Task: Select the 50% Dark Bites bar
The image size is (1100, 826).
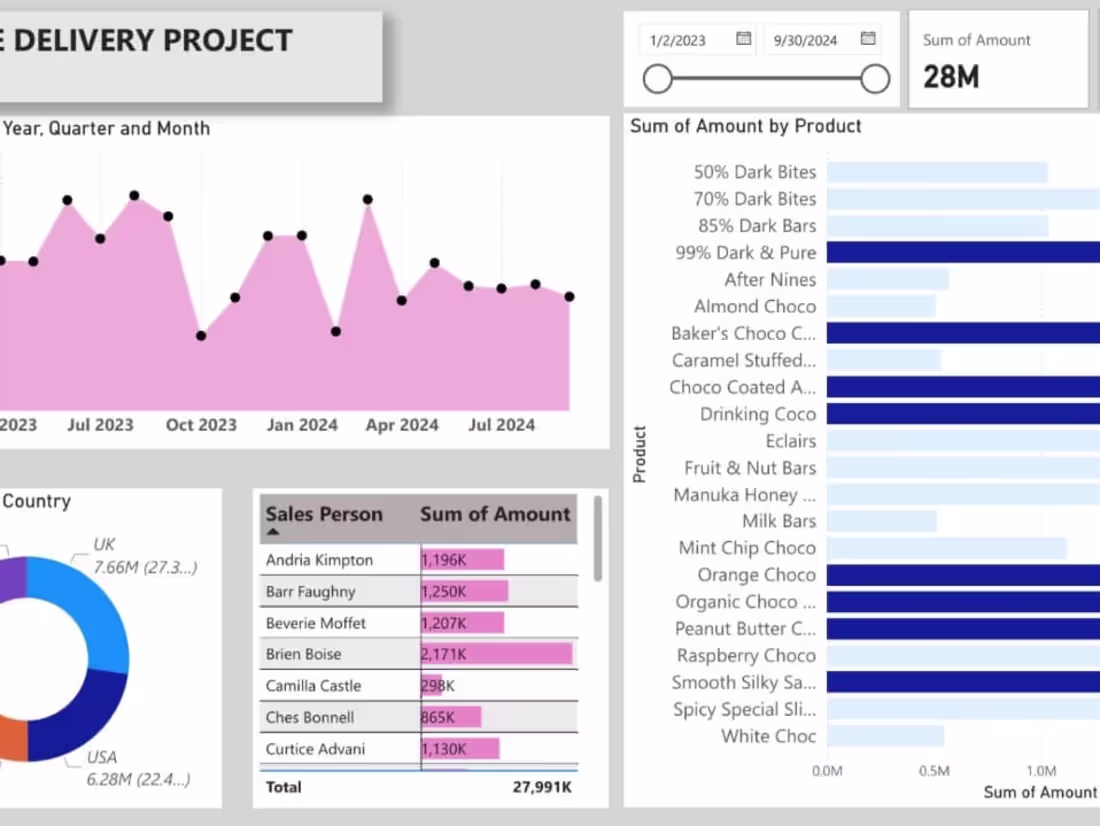Action: [937, 172]
